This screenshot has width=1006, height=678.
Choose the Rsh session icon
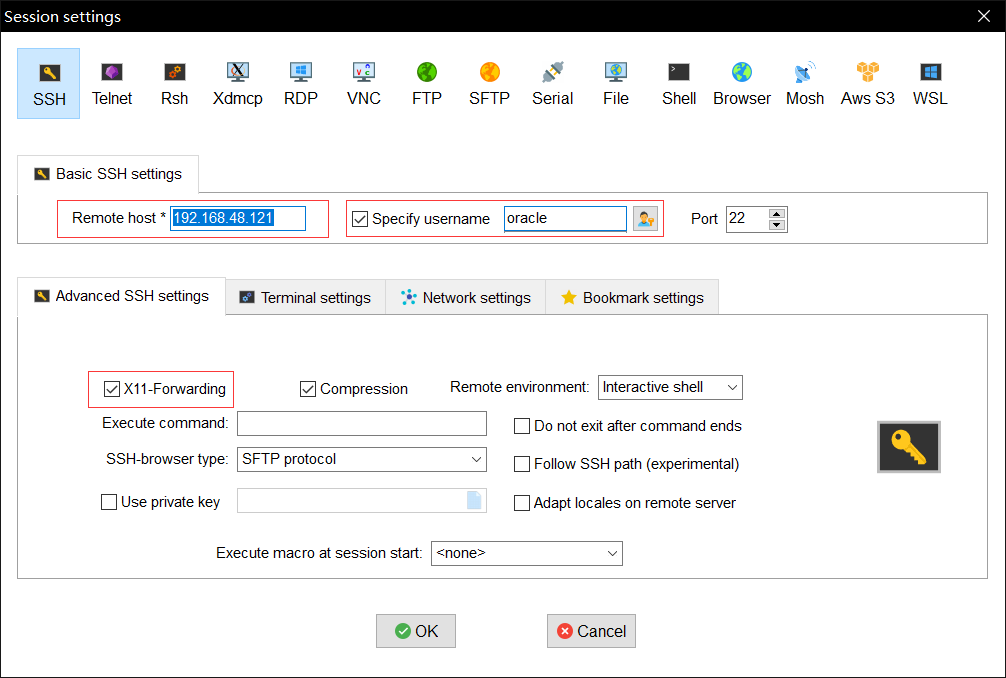175,83
